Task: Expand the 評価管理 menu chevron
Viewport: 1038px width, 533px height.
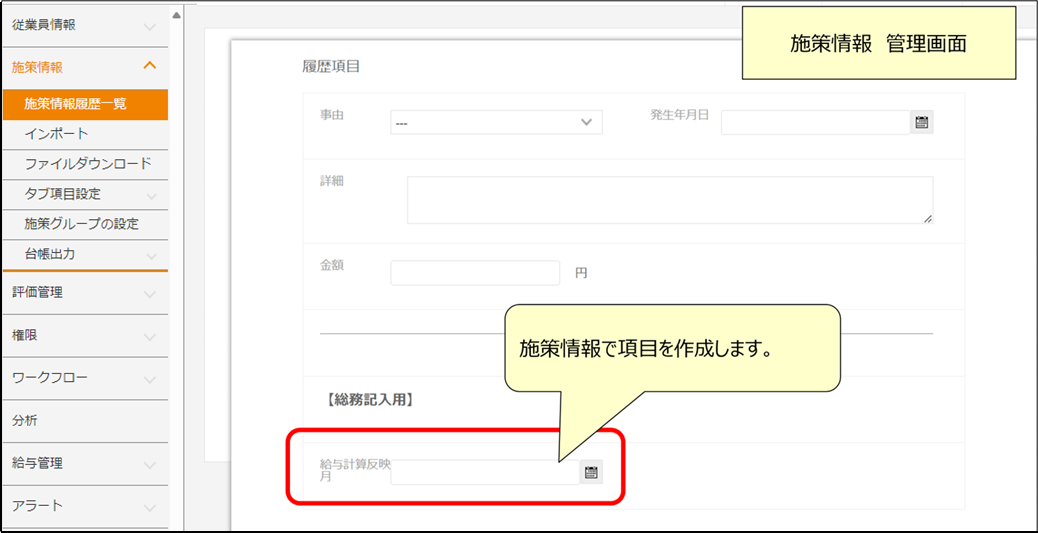Action: tap(150, 294)
